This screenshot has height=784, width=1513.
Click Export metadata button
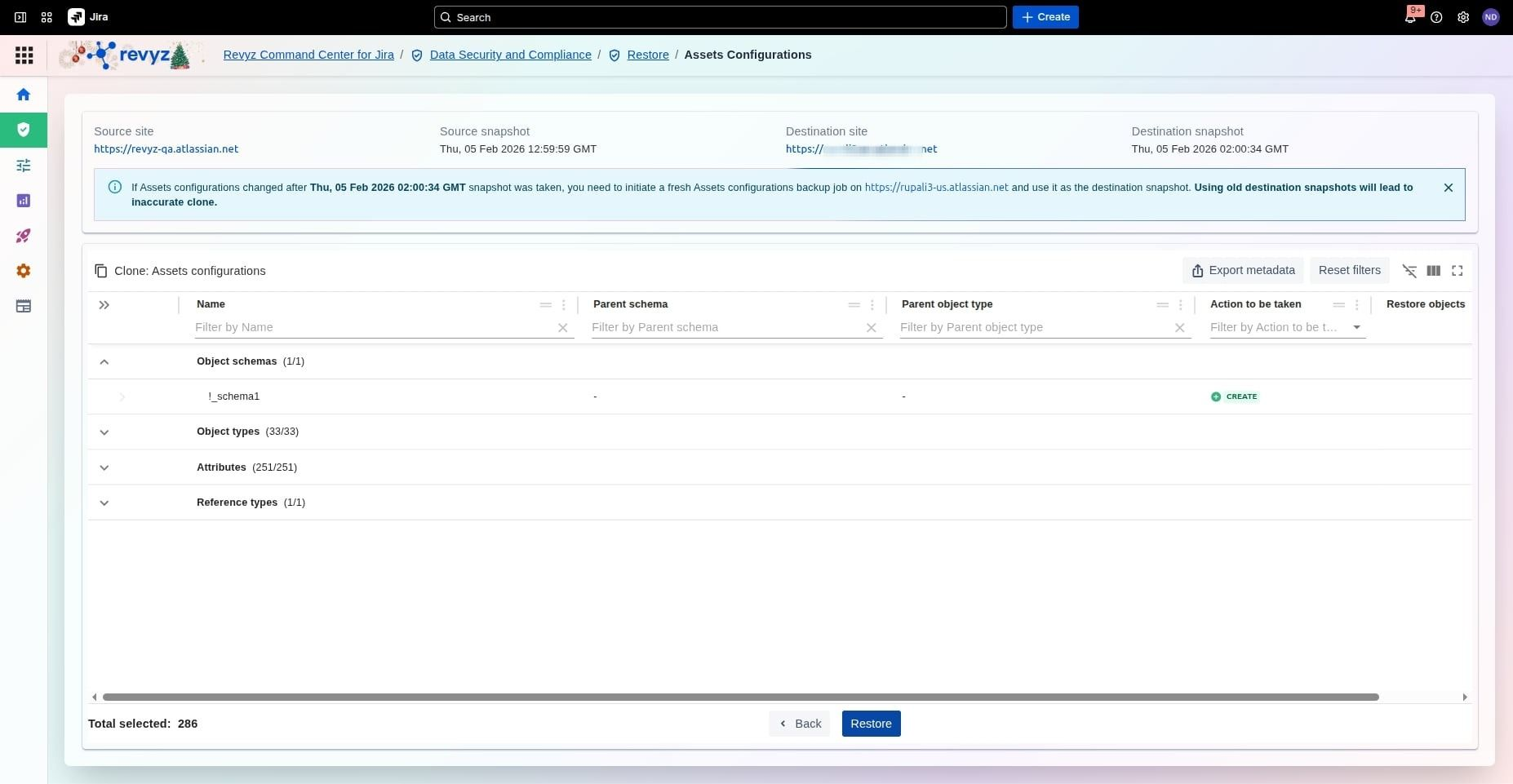point(1242,271)
